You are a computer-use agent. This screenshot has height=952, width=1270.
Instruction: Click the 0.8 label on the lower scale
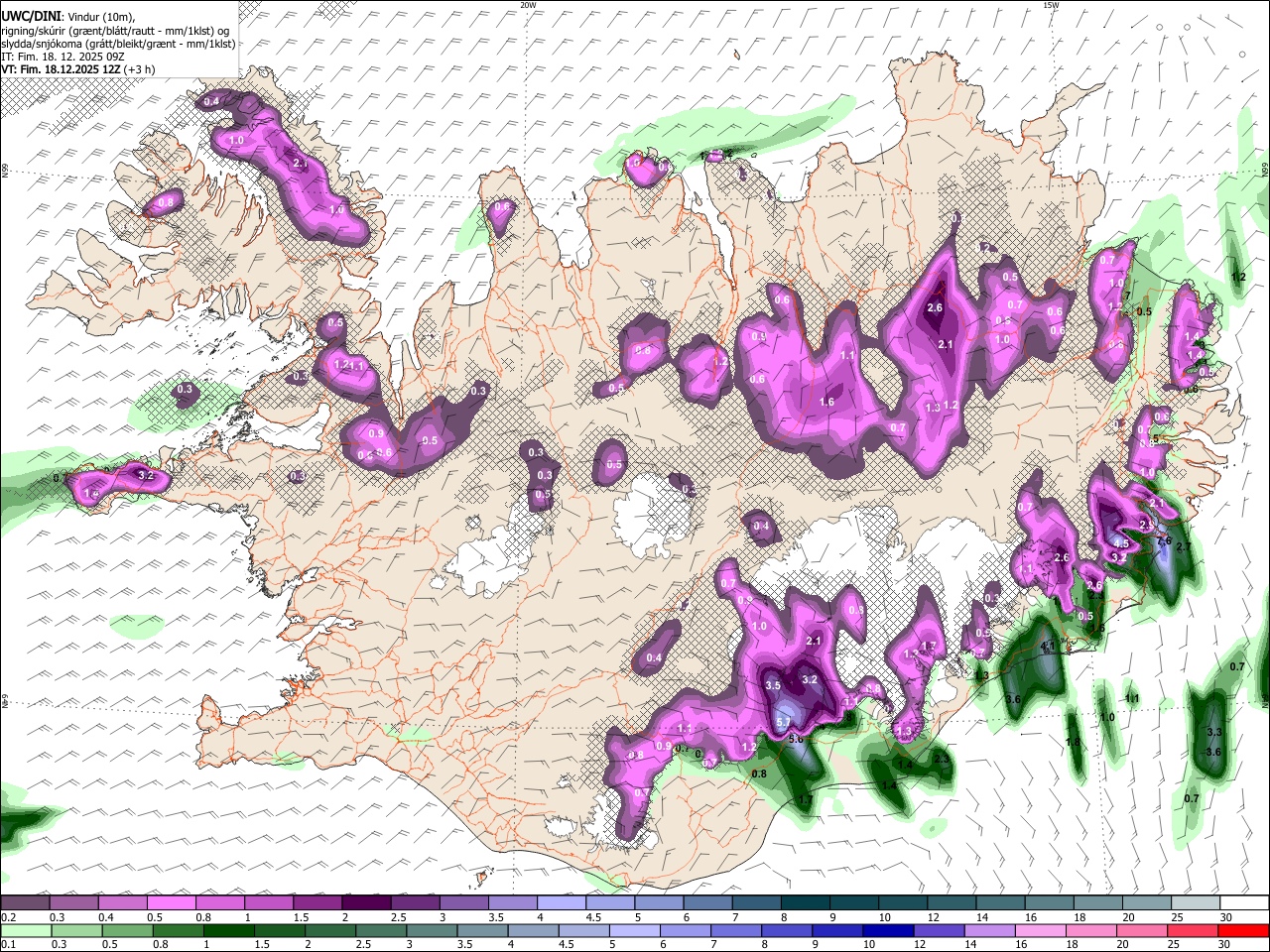coord(160,945)
